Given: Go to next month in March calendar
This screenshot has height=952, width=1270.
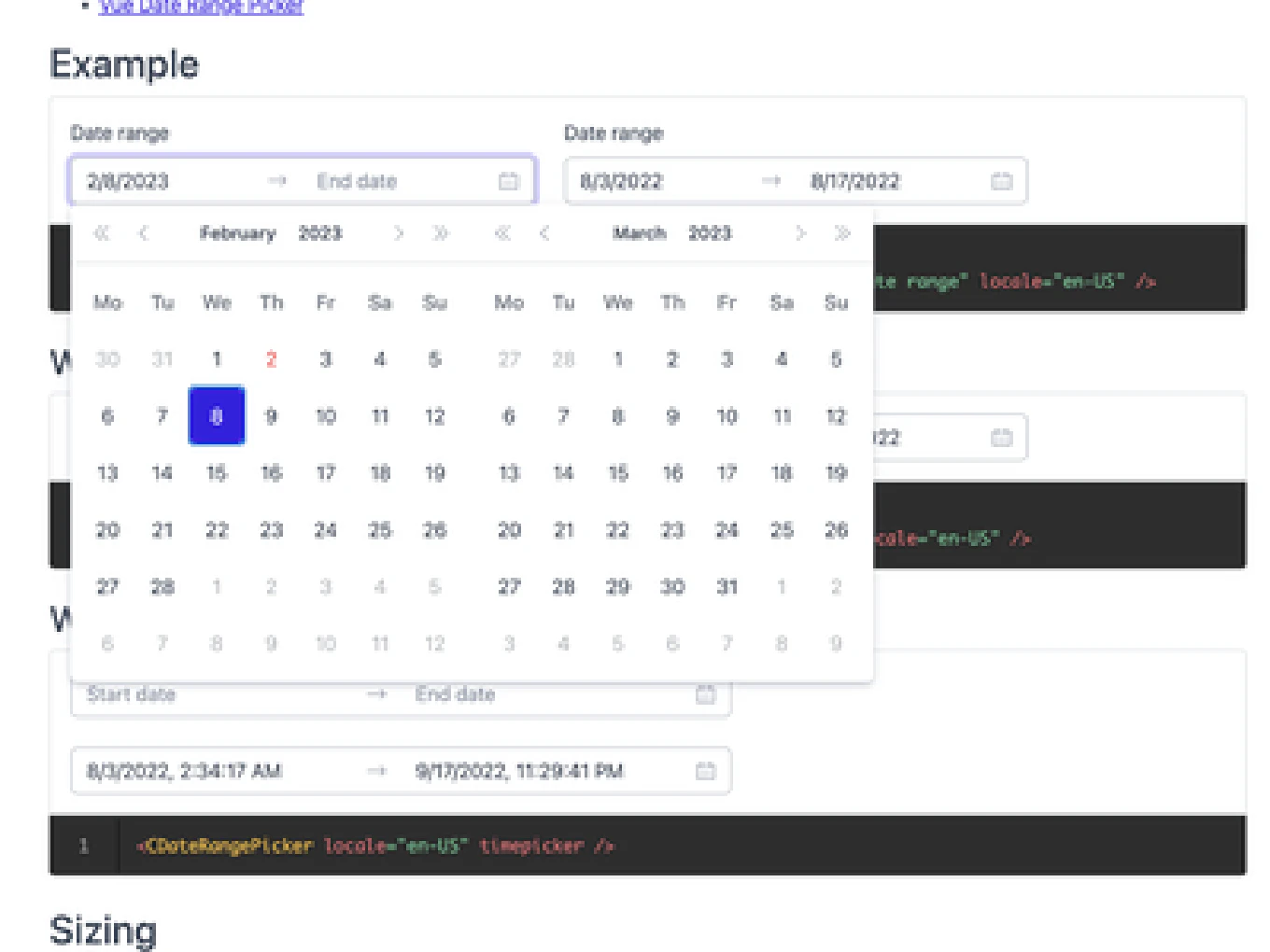Looking at the screenshot, I should click(800, 233).
